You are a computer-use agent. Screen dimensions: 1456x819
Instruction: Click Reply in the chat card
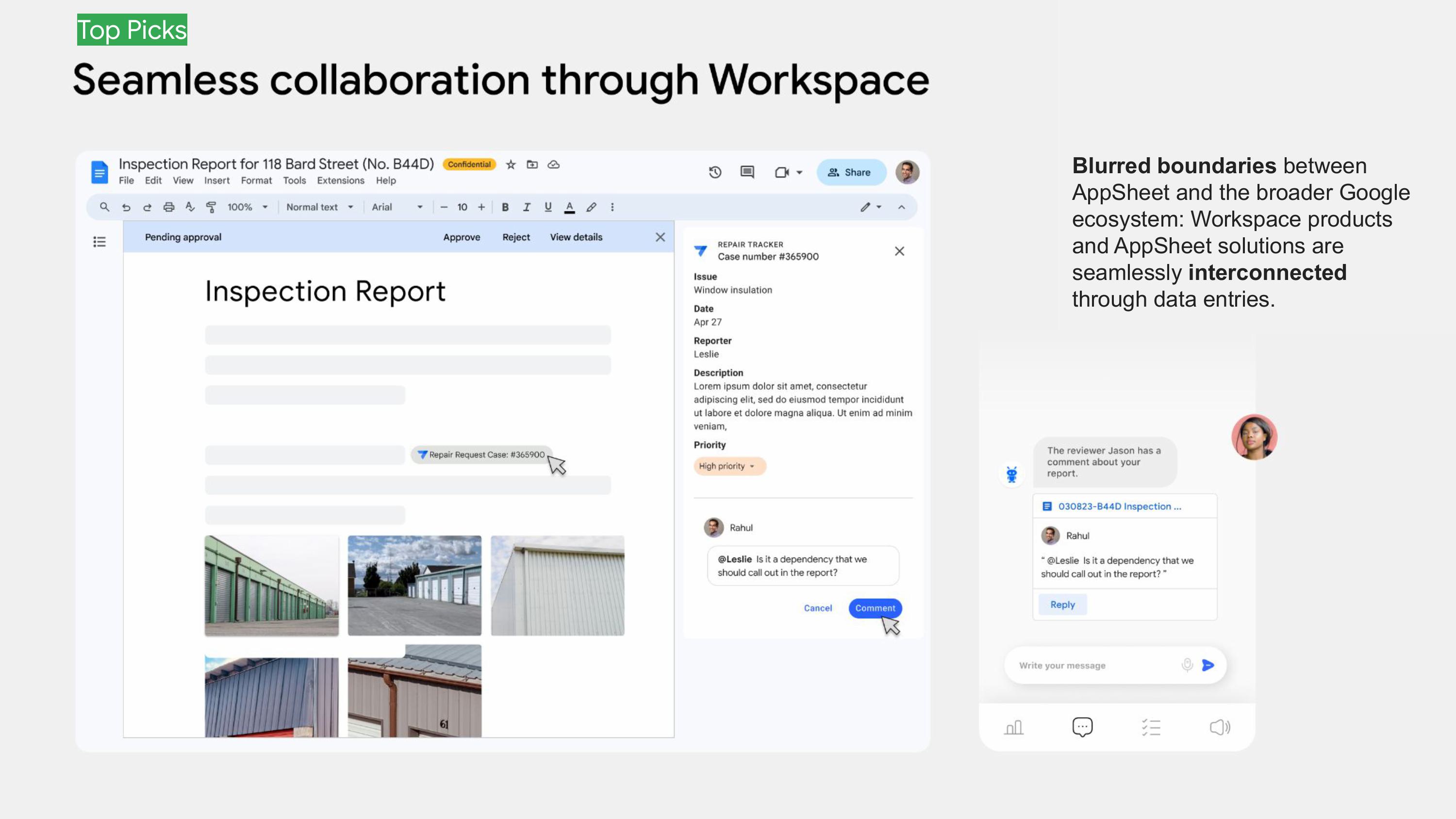pyautogui.click(x=1062, y=605)
